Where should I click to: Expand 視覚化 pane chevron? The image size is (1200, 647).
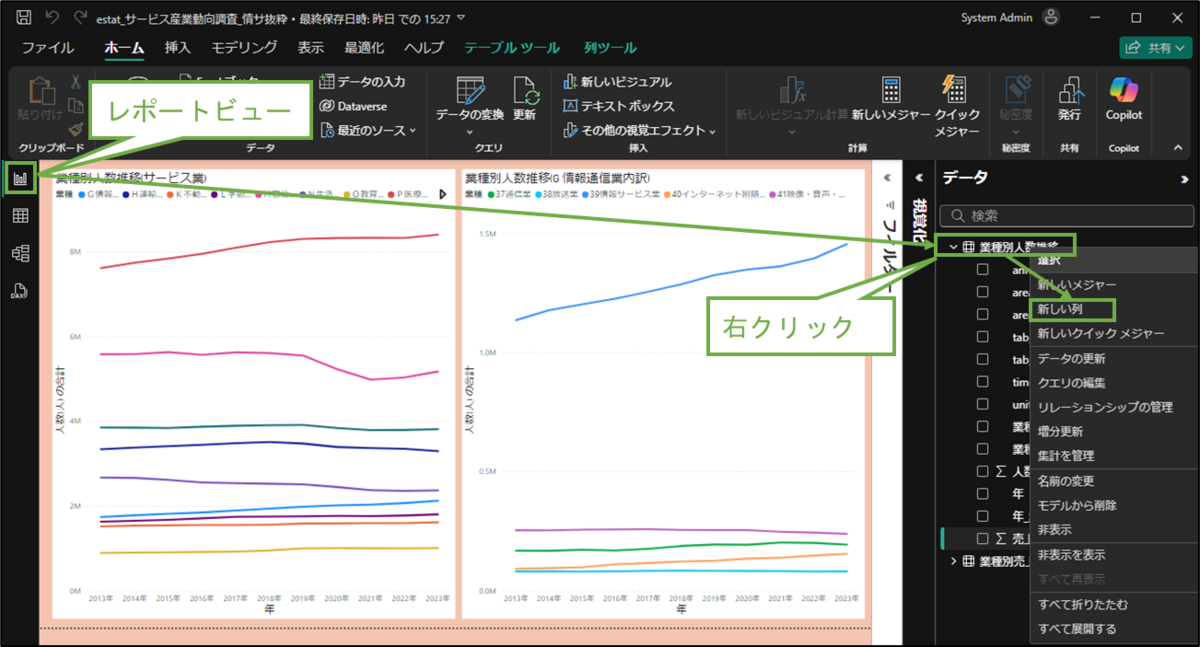[x=920, y=178]
